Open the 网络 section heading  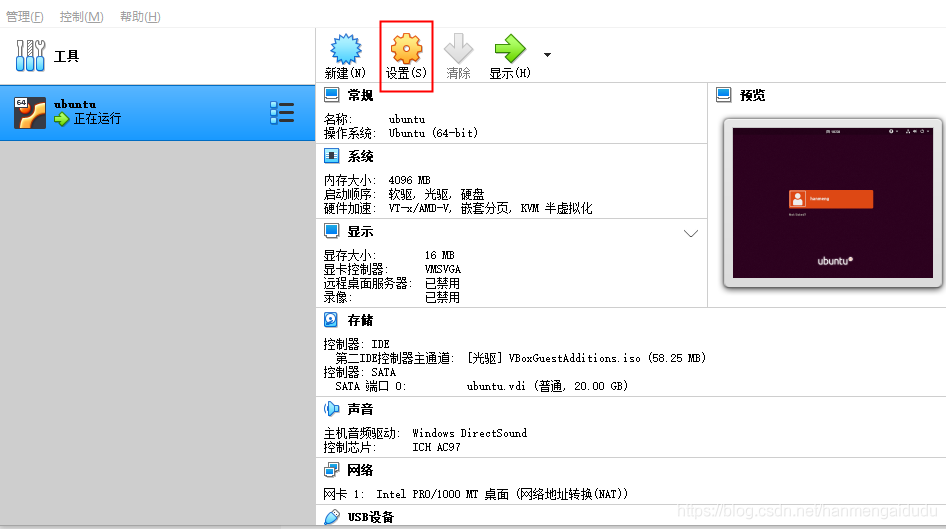(360, 470)
